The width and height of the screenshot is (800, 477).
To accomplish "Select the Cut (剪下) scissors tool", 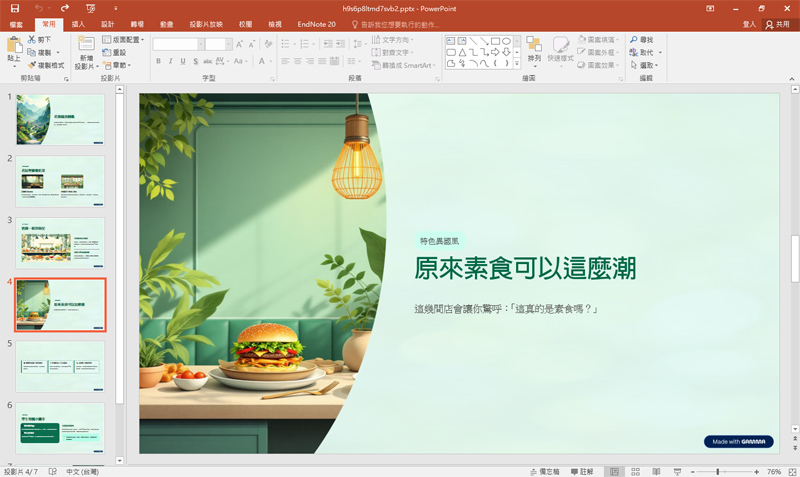I will click(40, 40).
